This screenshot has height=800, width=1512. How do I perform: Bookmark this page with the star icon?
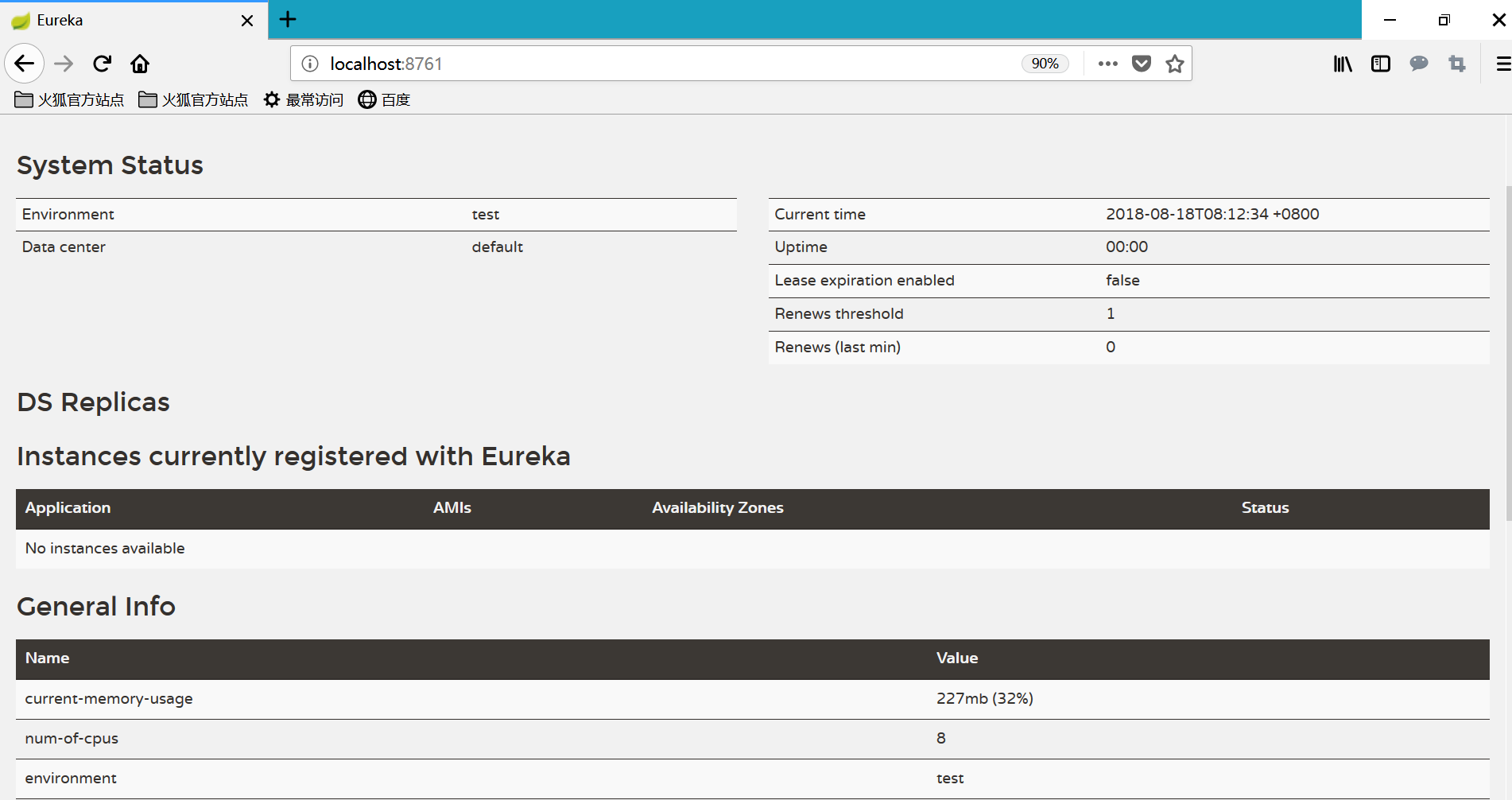click(1175, 64)
